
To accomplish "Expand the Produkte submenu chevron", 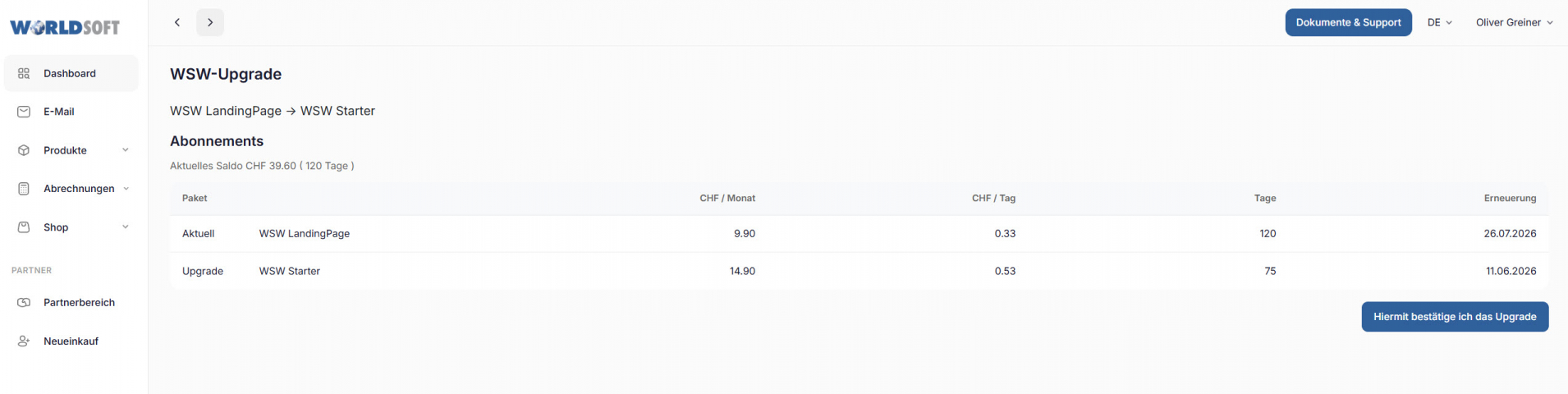I will (126, 150).
